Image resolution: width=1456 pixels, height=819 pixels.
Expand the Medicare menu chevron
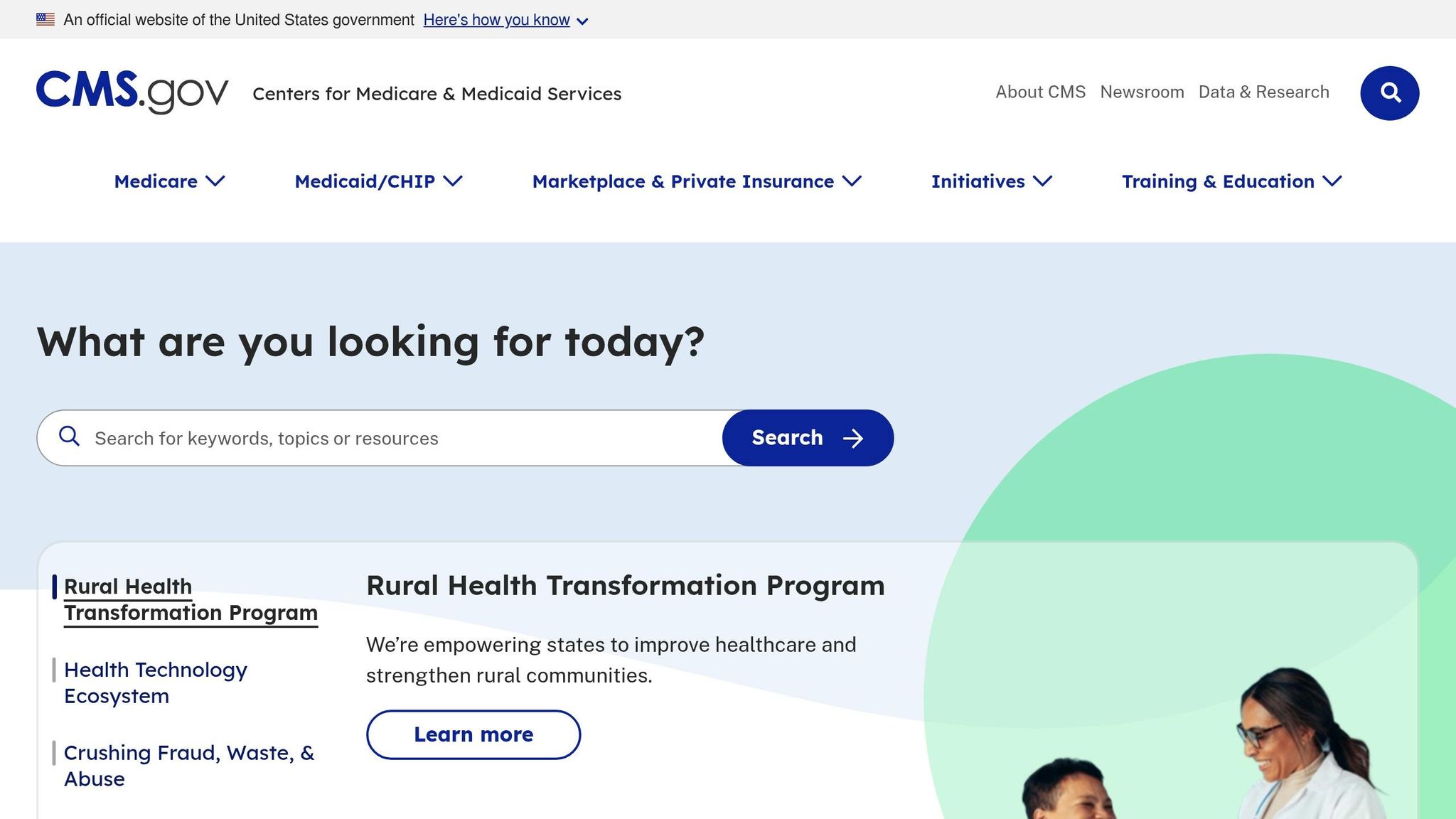(215, 181)
